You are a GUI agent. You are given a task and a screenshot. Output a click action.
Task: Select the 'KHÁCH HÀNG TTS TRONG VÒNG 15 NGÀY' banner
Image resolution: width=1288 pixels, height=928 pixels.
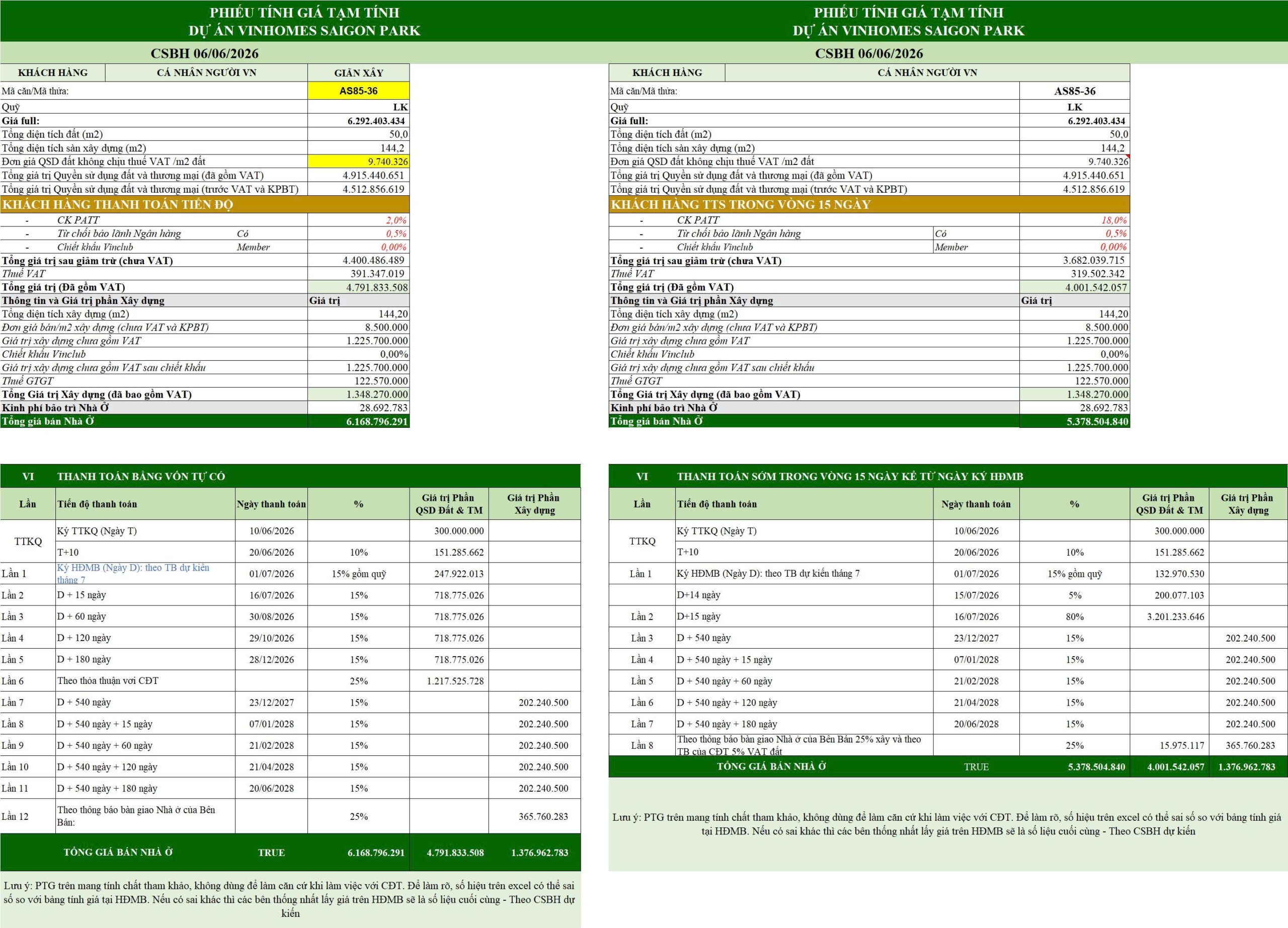(x=869, y=204)
